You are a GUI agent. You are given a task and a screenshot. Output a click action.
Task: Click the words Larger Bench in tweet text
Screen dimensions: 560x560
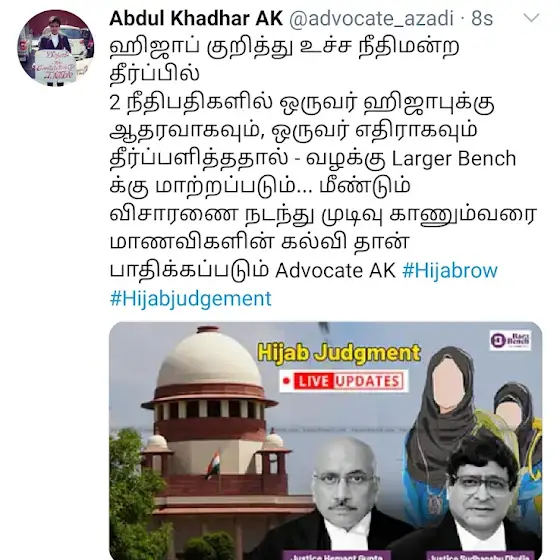click(x=454, y=159)
